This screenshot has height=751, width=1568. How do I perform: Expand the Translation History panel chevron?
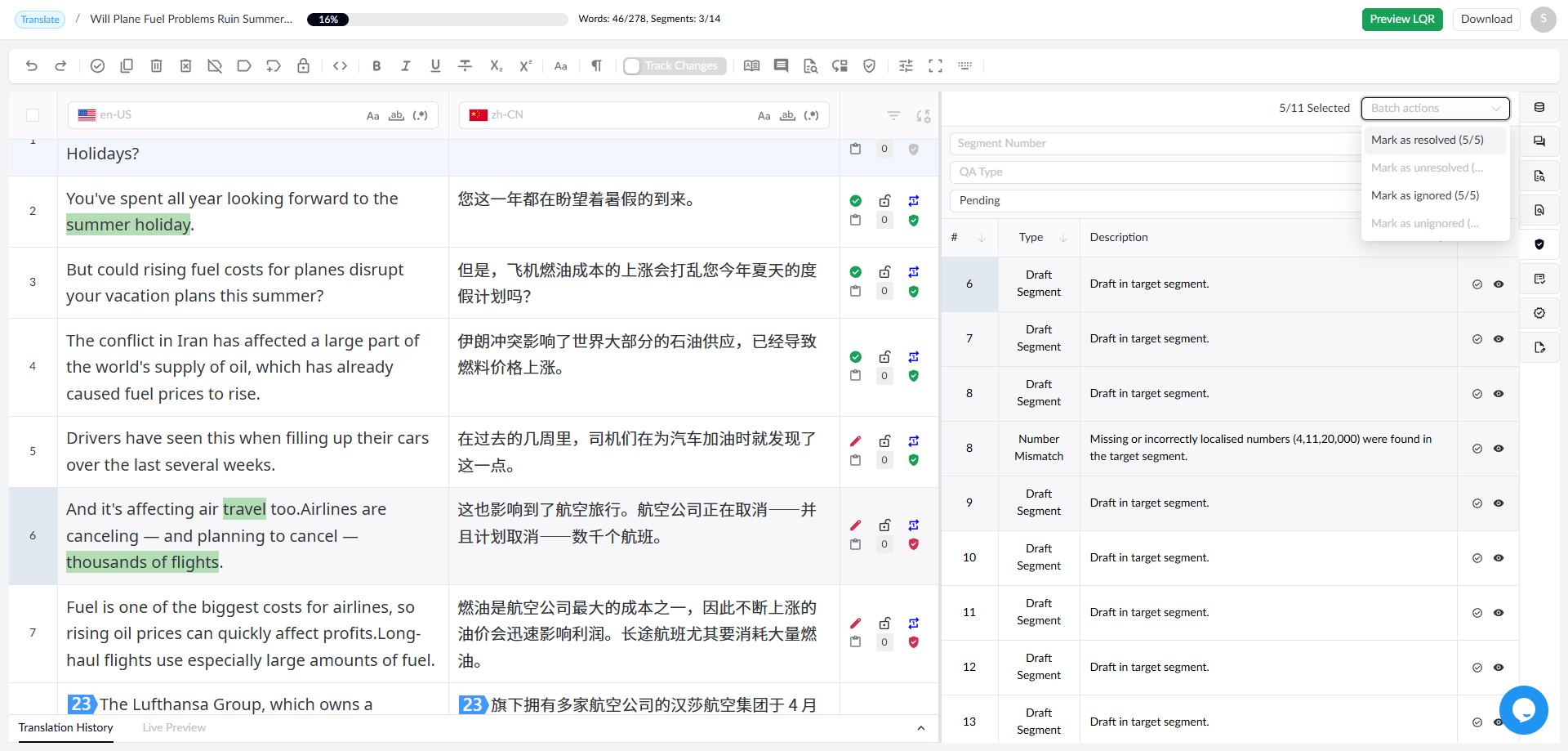pyautogui.click(x=921, y=728)
